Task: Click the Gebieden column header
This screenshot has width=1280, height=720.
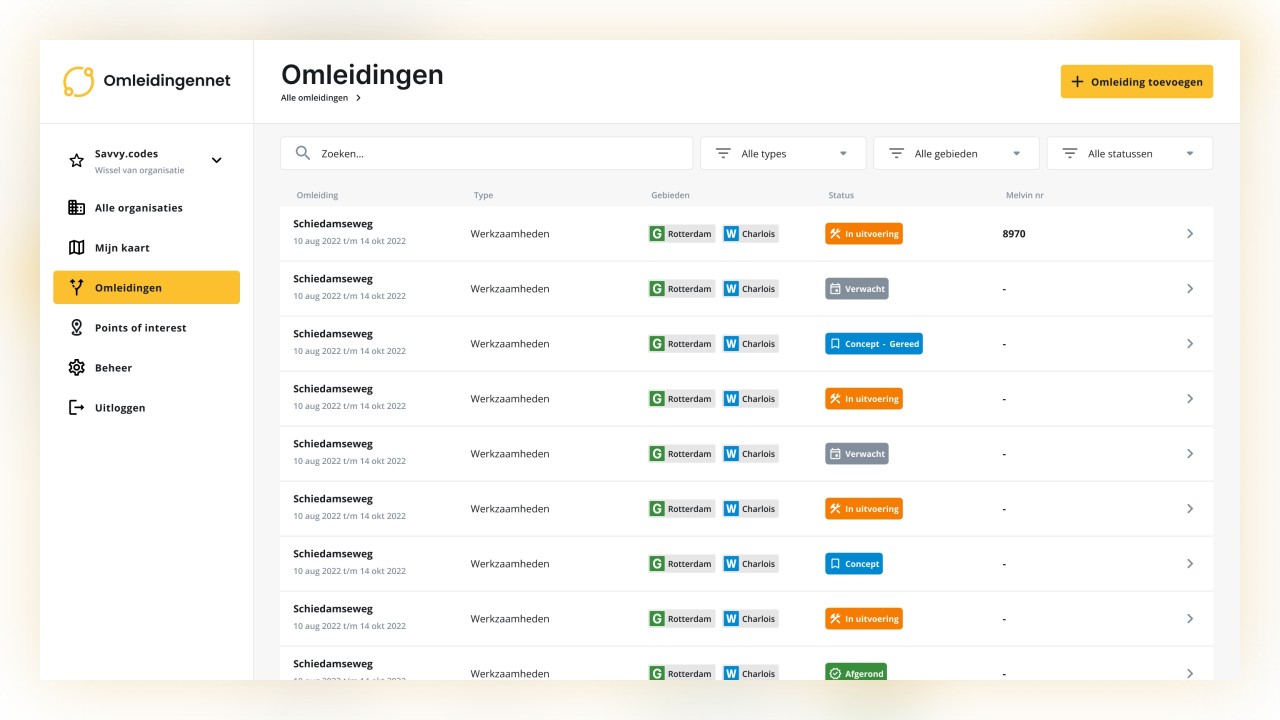Action: click(x=670, y=196)
